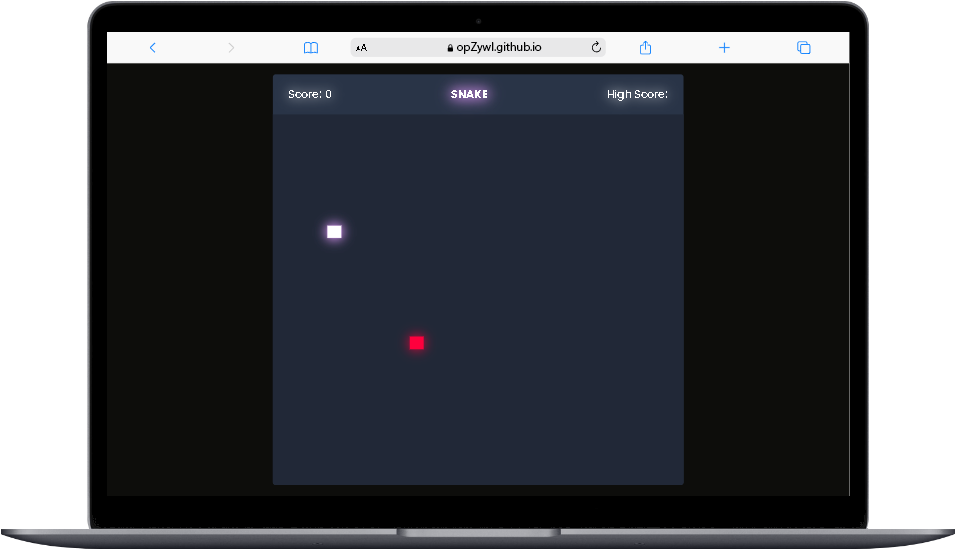Open the aA reader text-size menu

pos(361,48)
